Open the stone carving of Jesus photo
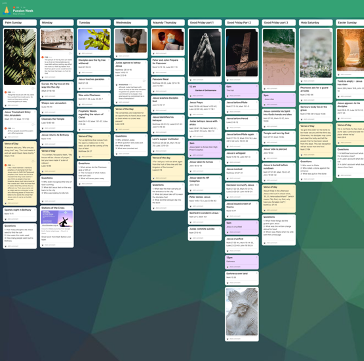Image resolution: width=364 pixels, height=361 pixels. (242, 312)
